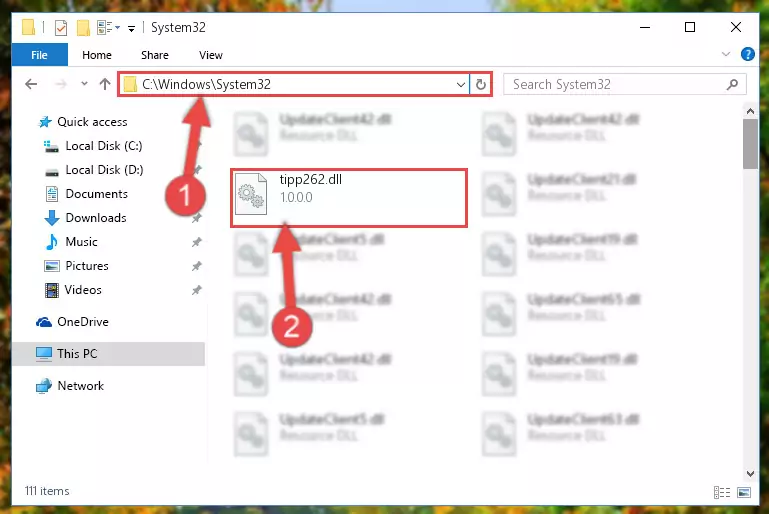Image resolution: width=769 pixels, height=514 pixels.
Task: Click the Properties checkmark icon in title bar
Action: click(x=61, y=28)
